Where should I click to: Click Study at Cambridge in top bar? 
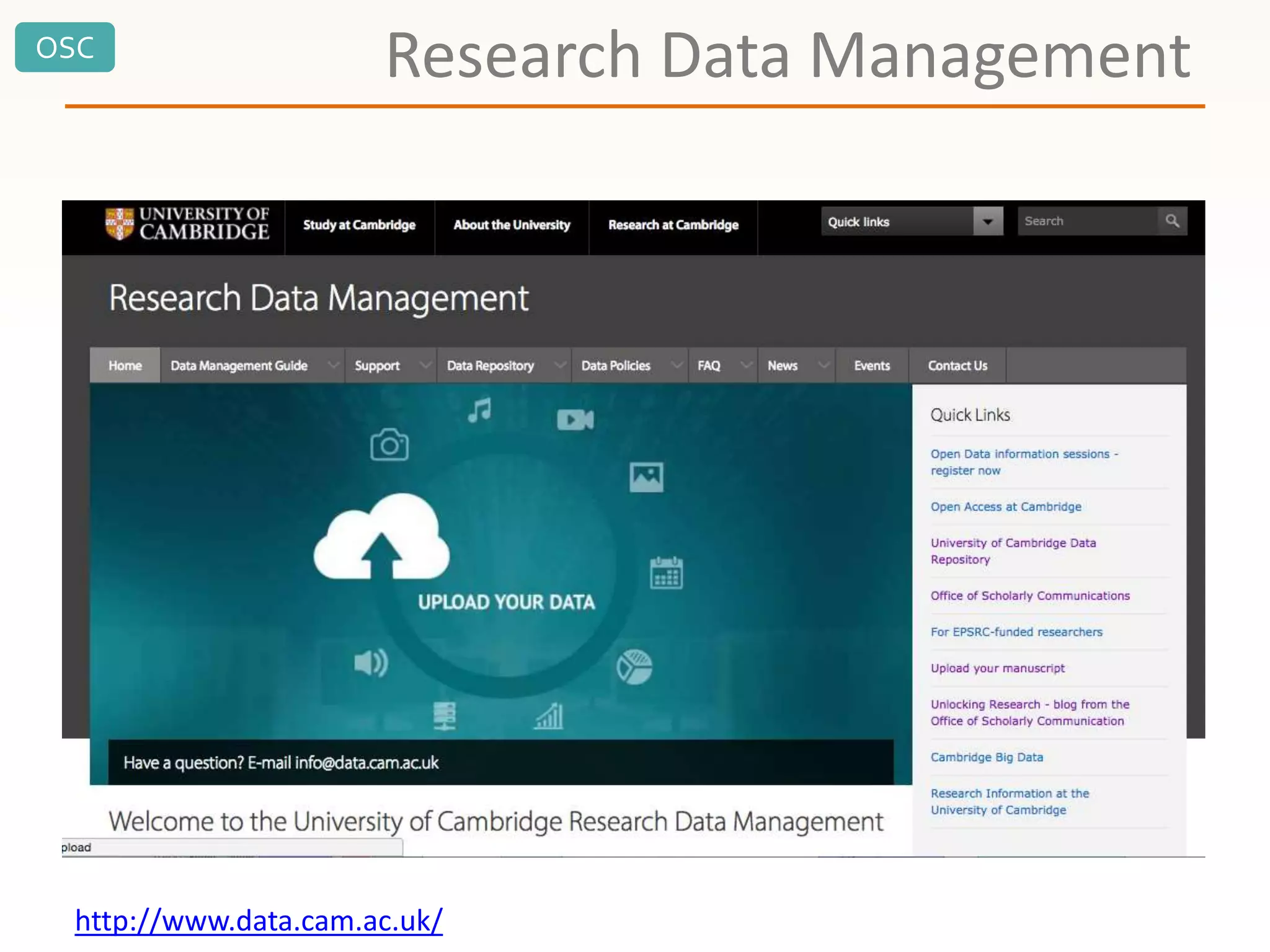[359, 225]
